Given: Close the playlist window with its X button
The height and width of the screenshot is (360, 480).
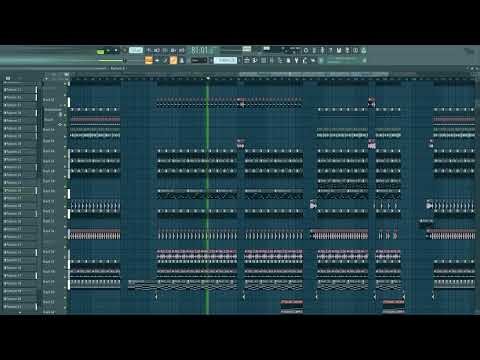Looking at the screenshot, I should point(477,68).
